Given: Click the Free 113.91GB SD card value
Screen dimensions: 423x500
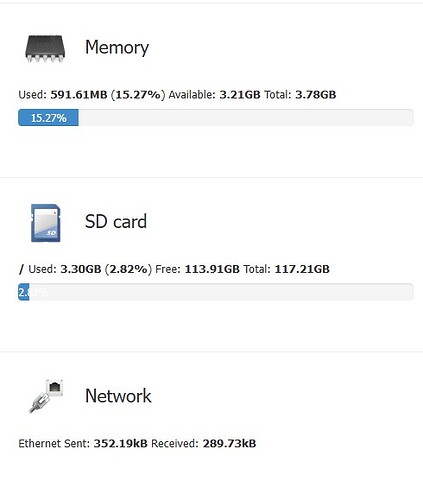Looking at the screenshot, I should tap(212, 269).
